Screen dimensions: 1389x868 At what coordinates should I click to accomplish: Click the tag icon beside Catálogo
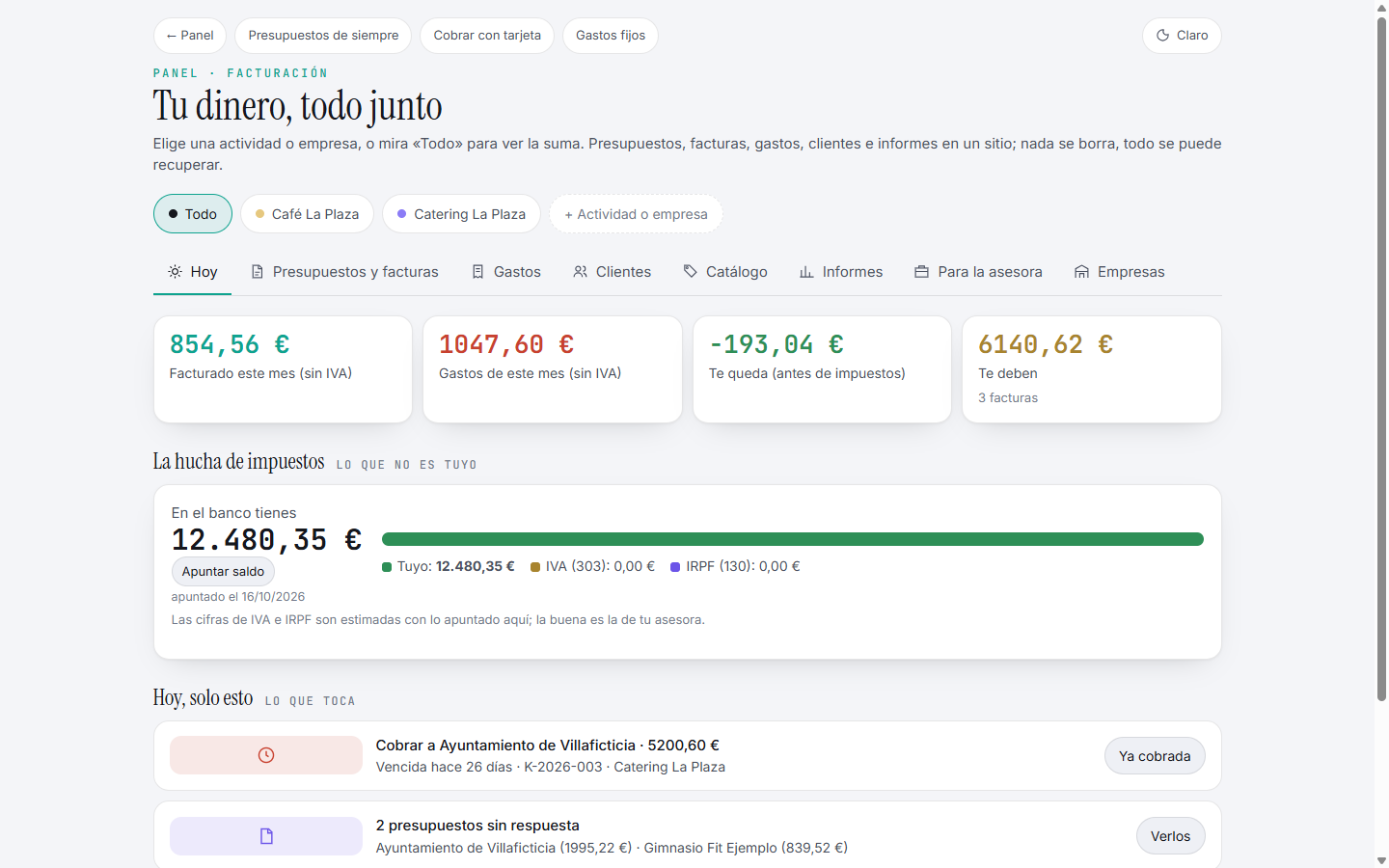click(x=691, y=272)
